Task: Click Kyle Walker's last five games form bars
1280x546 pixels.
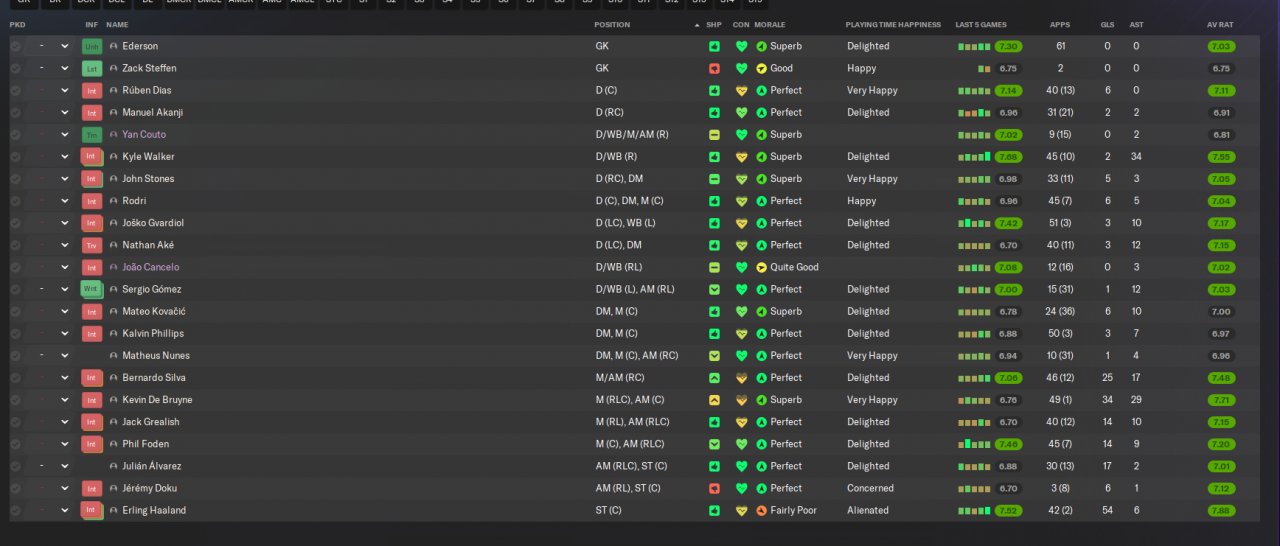Action: point(974,157)
